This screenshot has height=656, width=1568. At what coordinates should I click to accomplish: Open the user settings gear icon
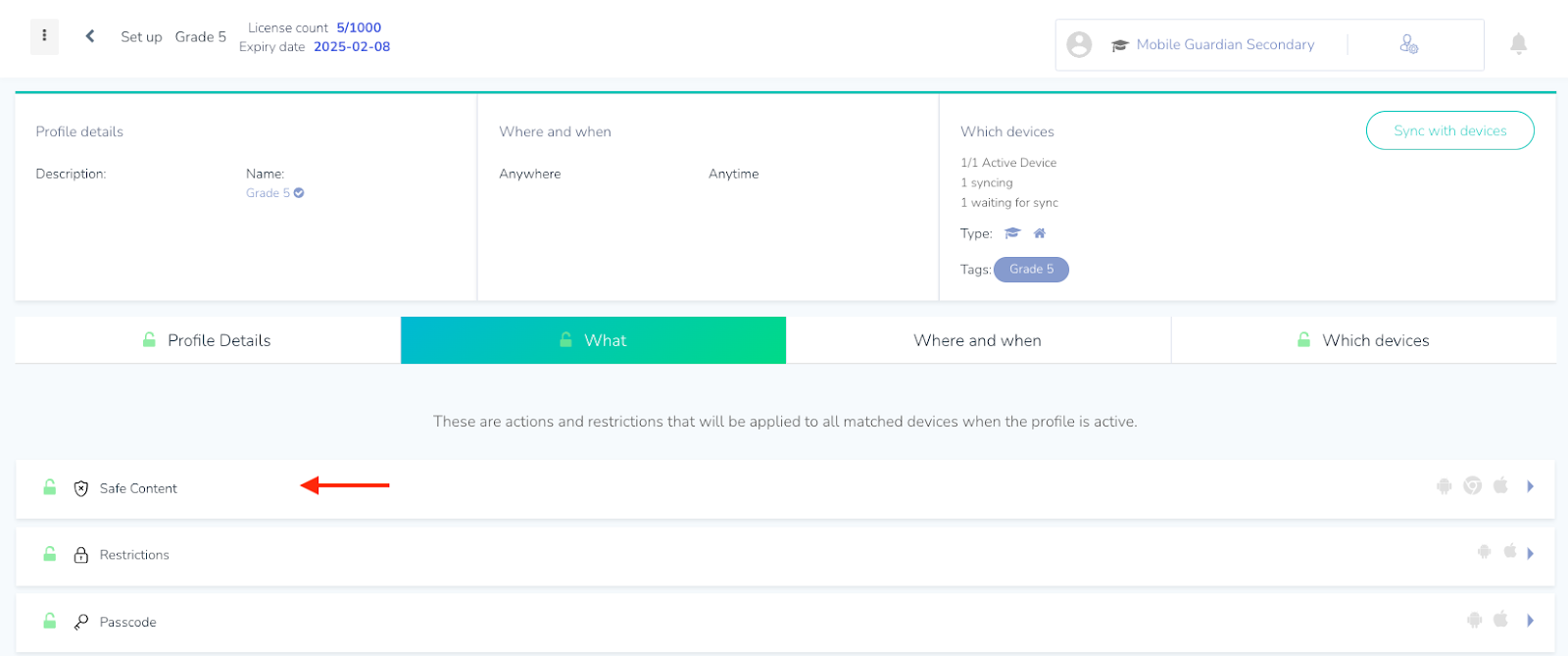pos(1408,44)
